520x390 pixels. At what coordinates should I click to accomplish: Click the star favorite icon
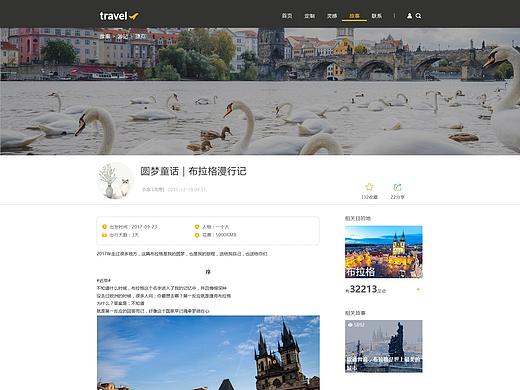pos(369,187)
